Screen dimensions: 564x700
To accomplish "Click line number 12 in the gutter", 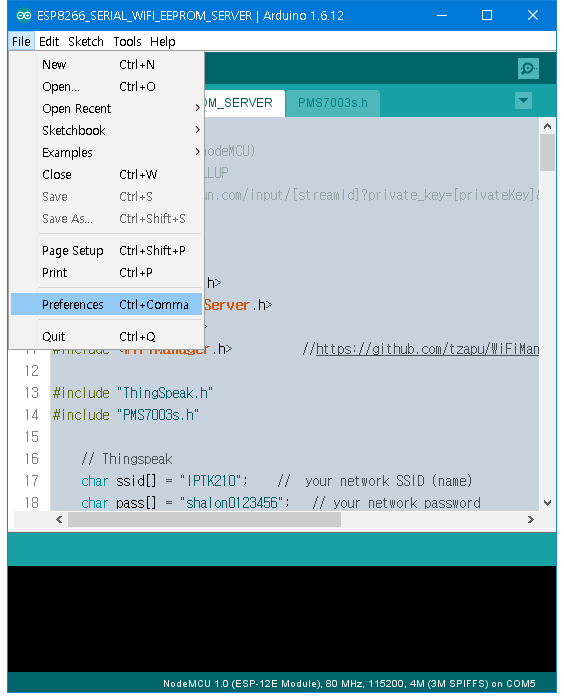I will tap(32, 371).
